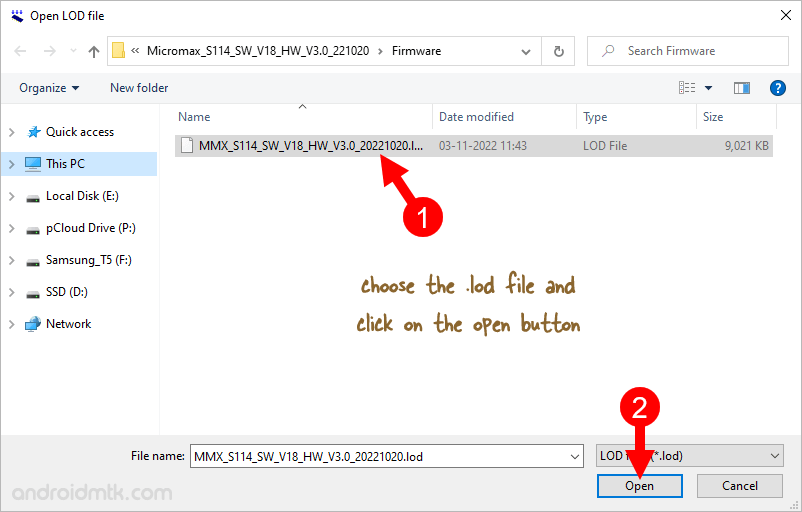
Task: Click the Cancel button
Action: click(740, 486)
